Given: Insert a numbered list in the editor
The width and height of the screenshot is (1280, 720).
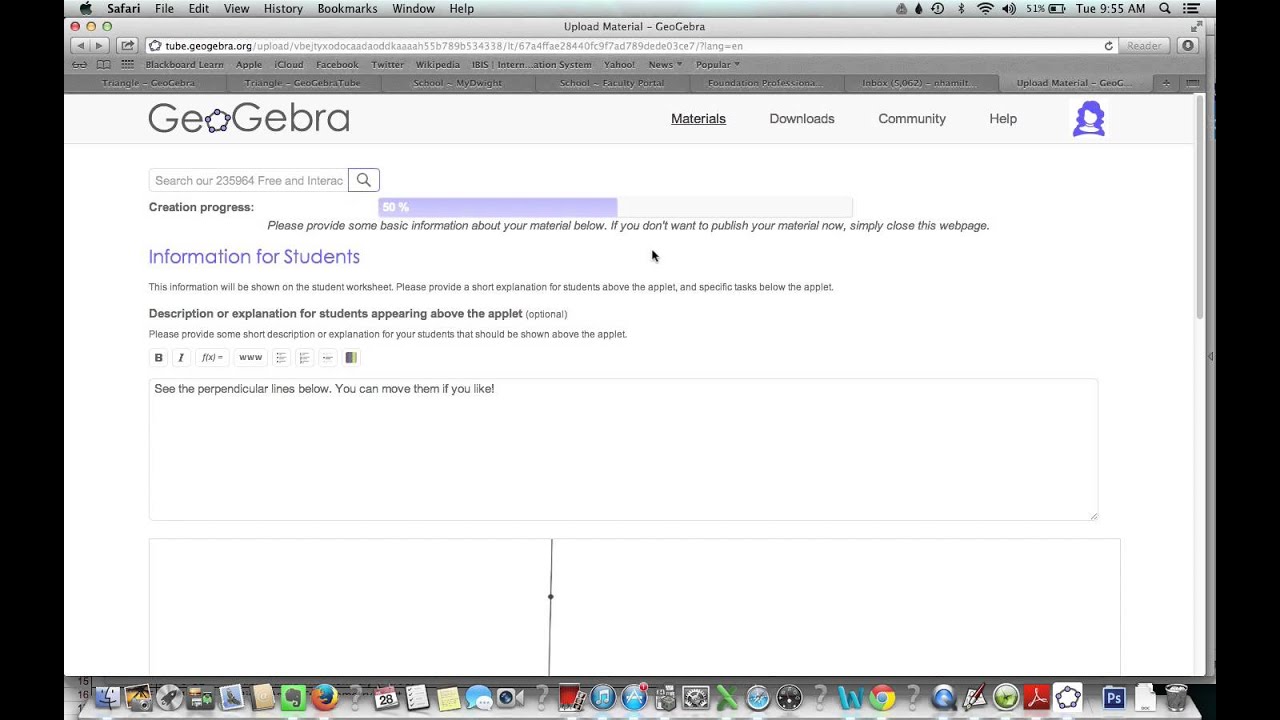Looking at the screenshot, I should (304, 358).
